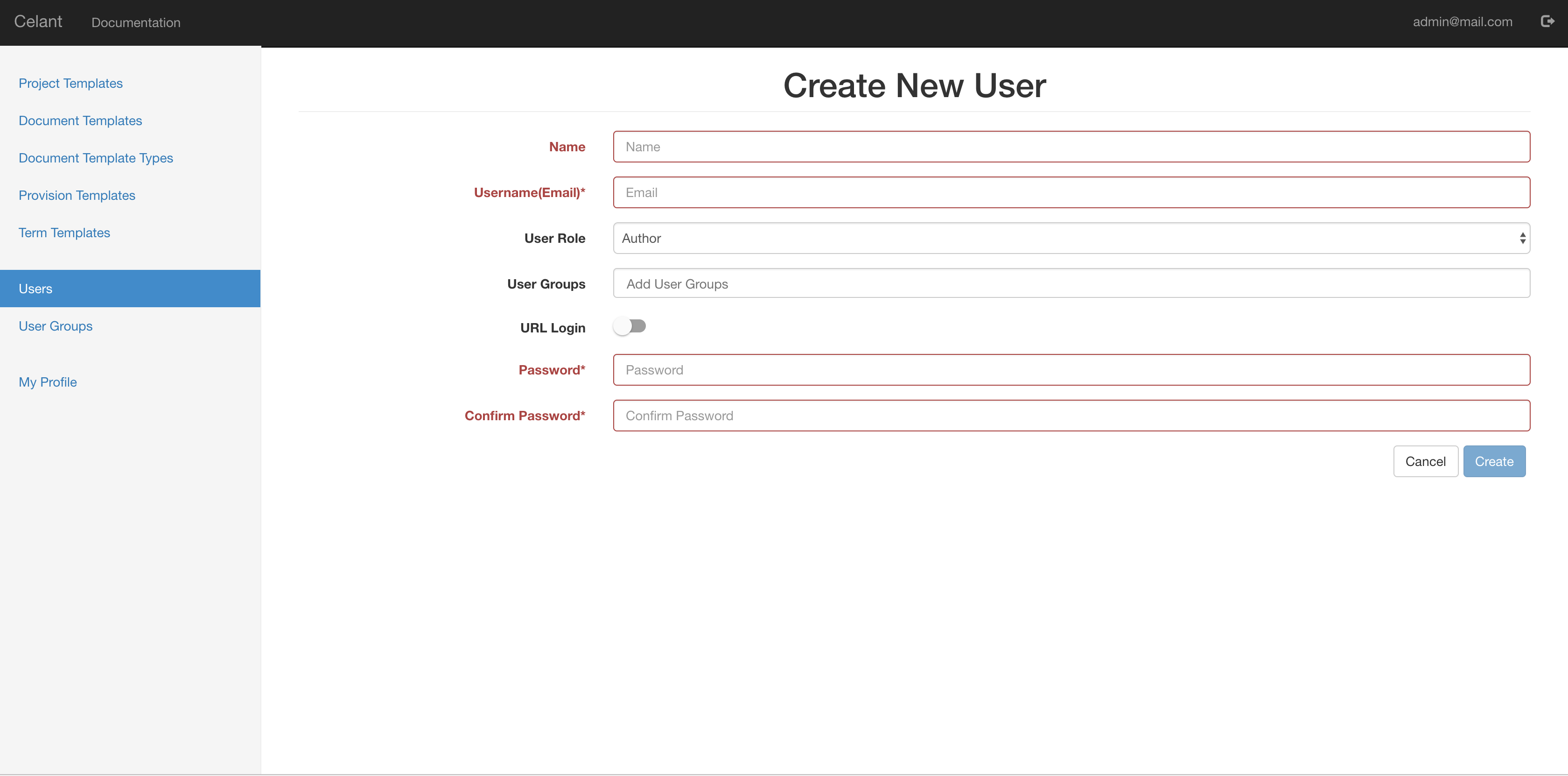Screen dimensions: 1568x776
Task: Toggle the URL Login switch on
Action: (630, 326)
